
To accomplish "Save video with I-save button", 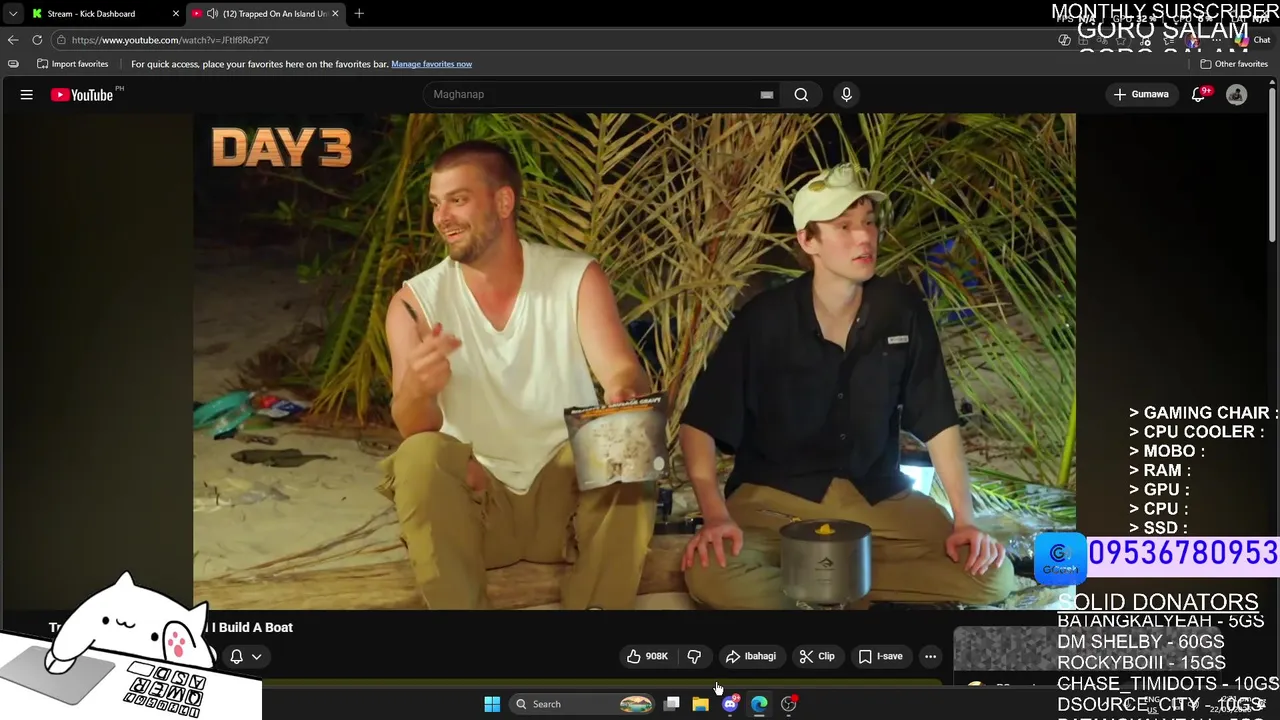I will [881, 656].
